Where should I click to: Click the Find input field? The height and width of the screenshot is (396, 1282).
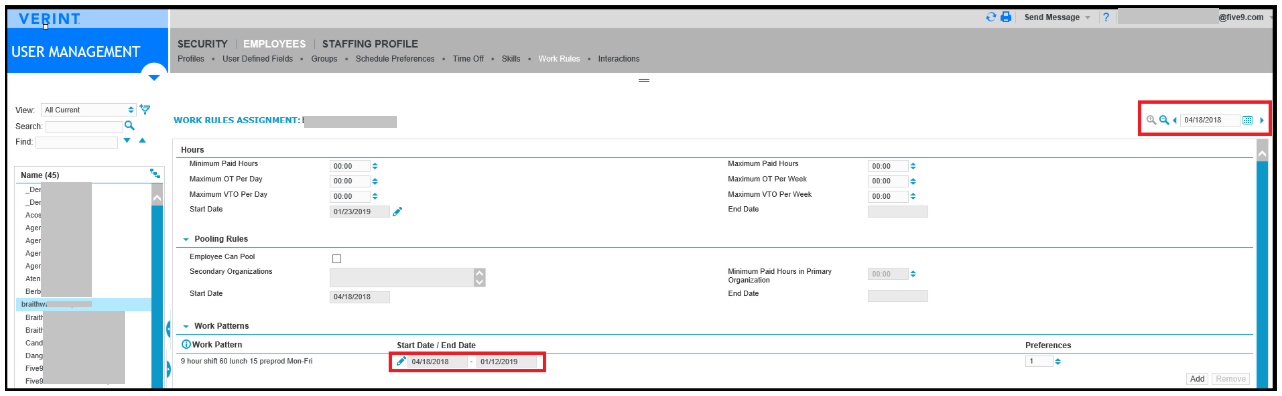(77, 142)
